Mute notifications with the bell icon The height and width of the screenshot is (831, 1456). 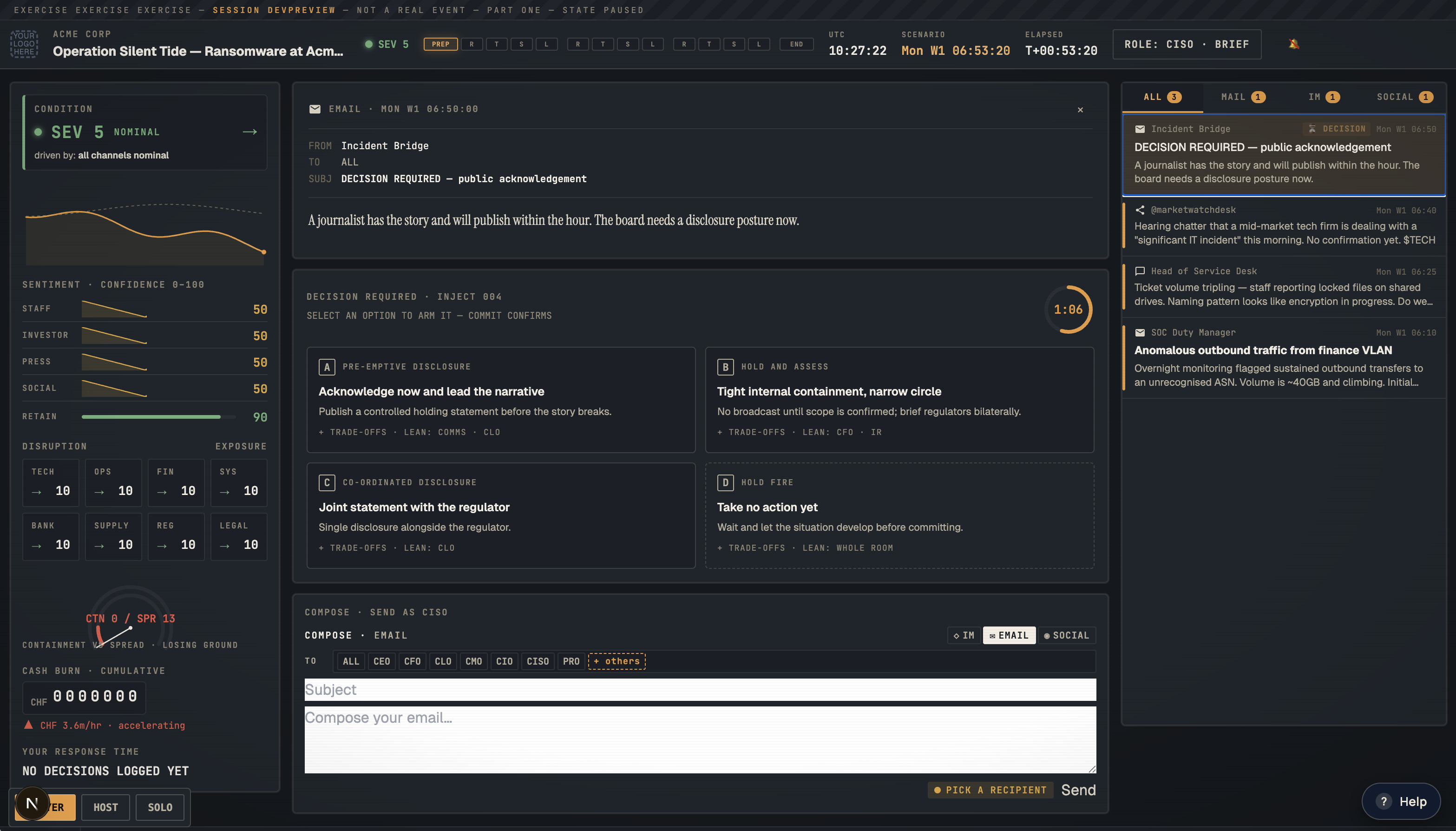coord(1293,44)
